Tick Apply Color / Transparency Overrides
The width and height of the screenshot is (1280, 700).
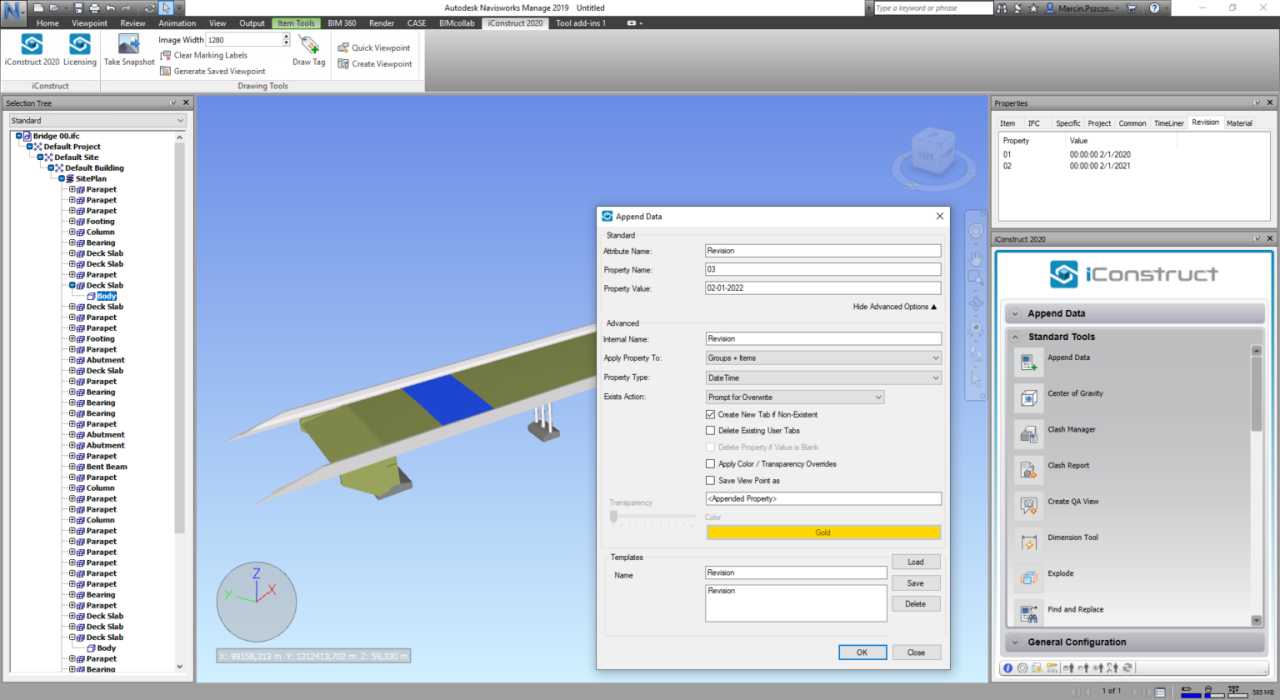coord(711,464)
